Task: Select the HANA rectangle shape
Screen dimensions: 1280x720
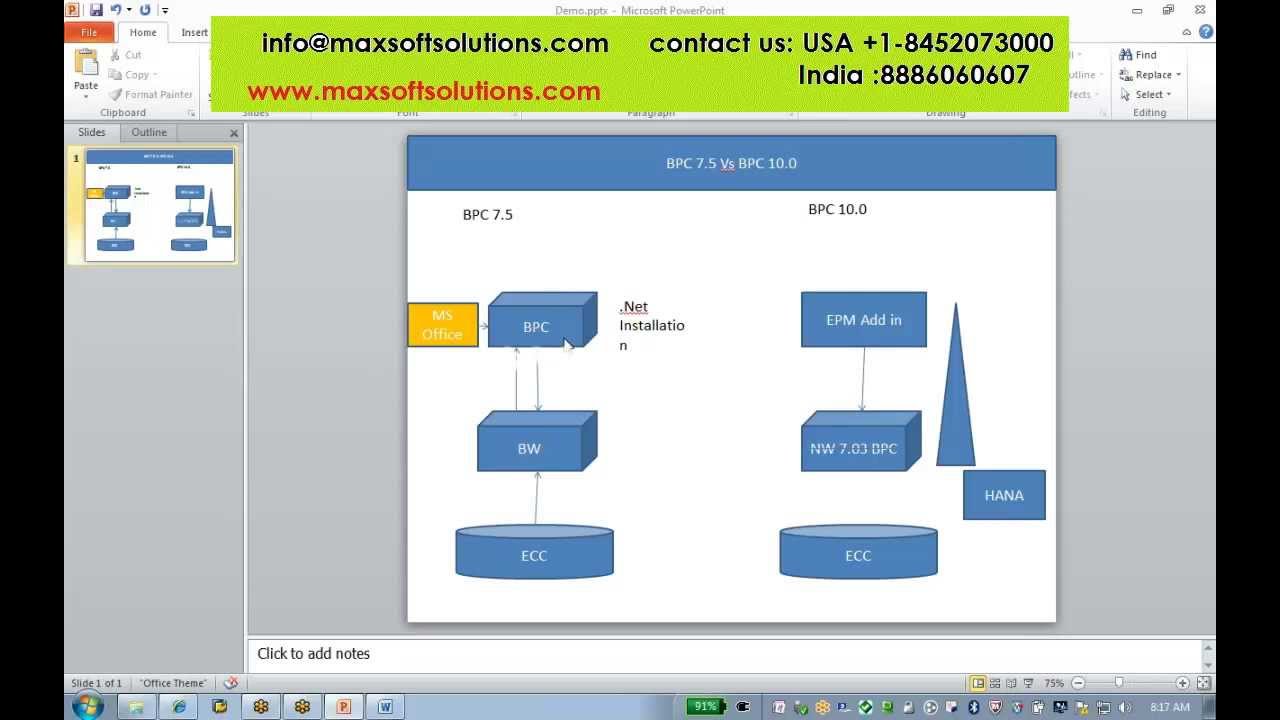Action: click(x=1004, y=495)
